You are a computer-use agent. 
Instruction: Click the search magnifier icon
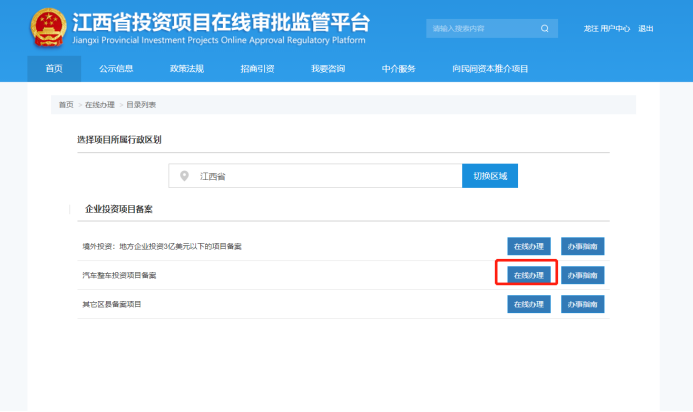click(545, 29)
